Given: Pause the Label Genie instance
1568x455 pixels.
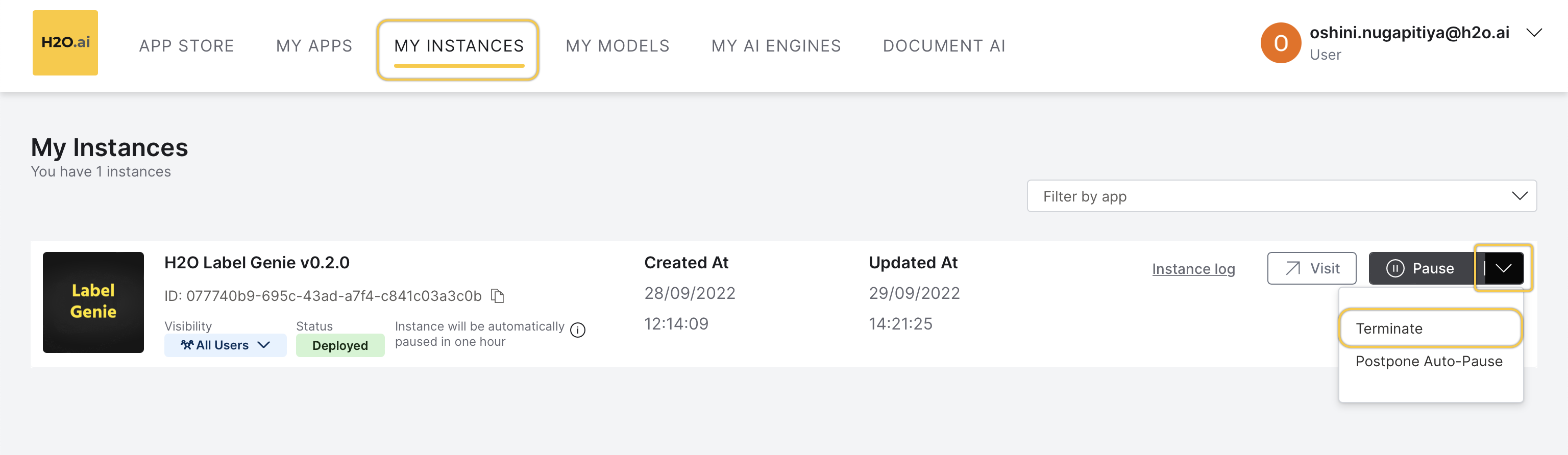Looking at the screenshot, I should [1420, 268].
